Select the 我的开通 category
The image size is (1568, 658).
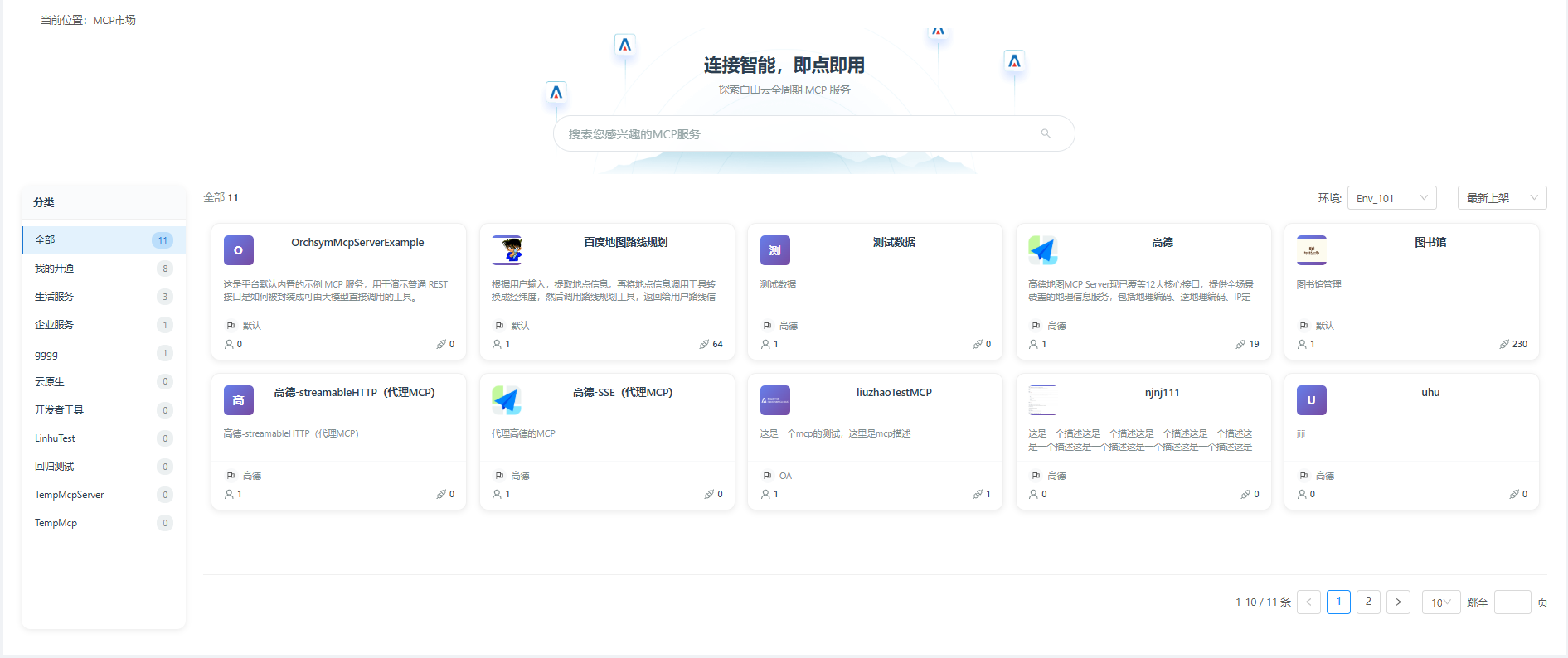55,269
